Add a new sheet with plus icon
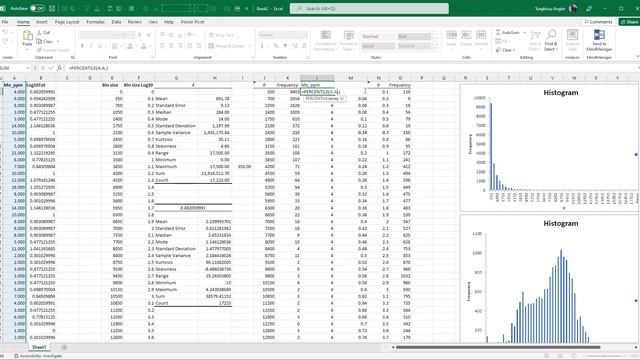The height and width of the screenshot is (360, 640). [64, 347]
